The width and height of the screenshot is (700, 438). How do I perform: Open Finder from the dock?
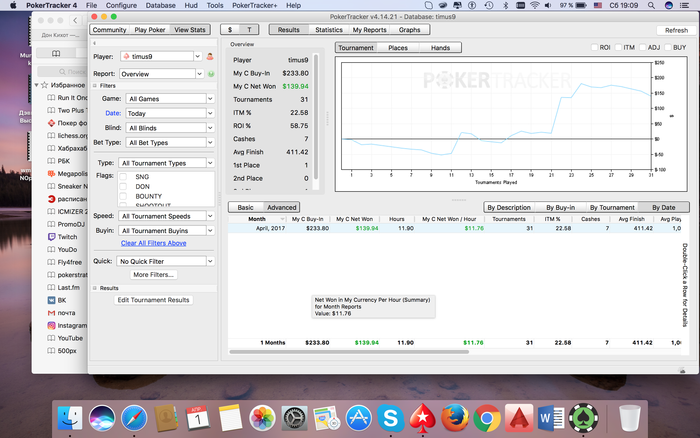click(70, 418)
